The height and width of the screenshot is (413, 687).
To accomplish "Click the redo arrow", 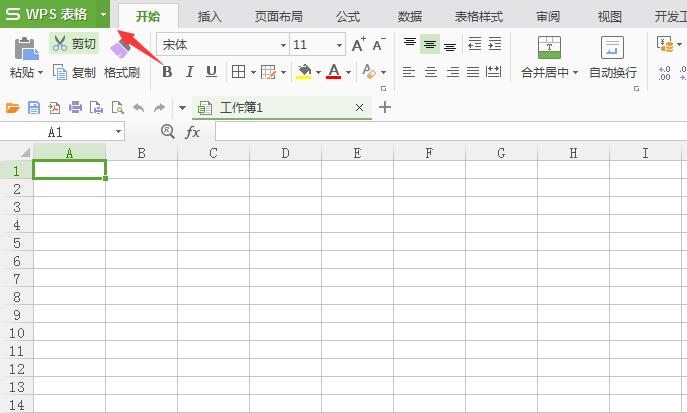I will (159, 107).
